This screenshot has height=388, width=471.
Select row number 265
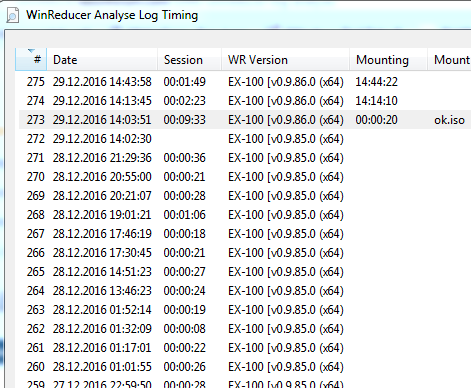point(36,272)
